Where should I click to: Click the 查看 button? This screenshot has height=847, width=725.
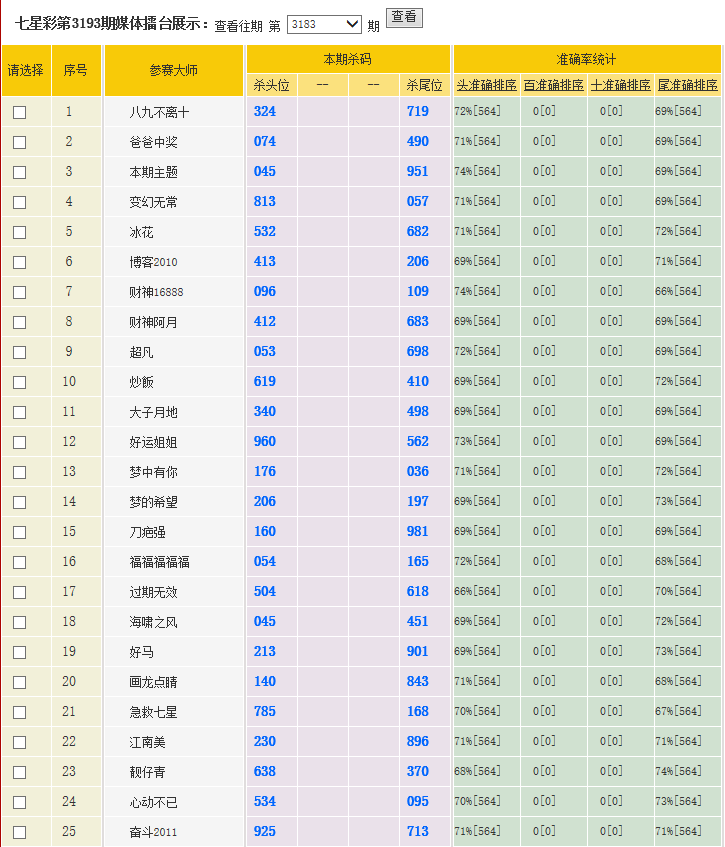click(x=404, y=18)
